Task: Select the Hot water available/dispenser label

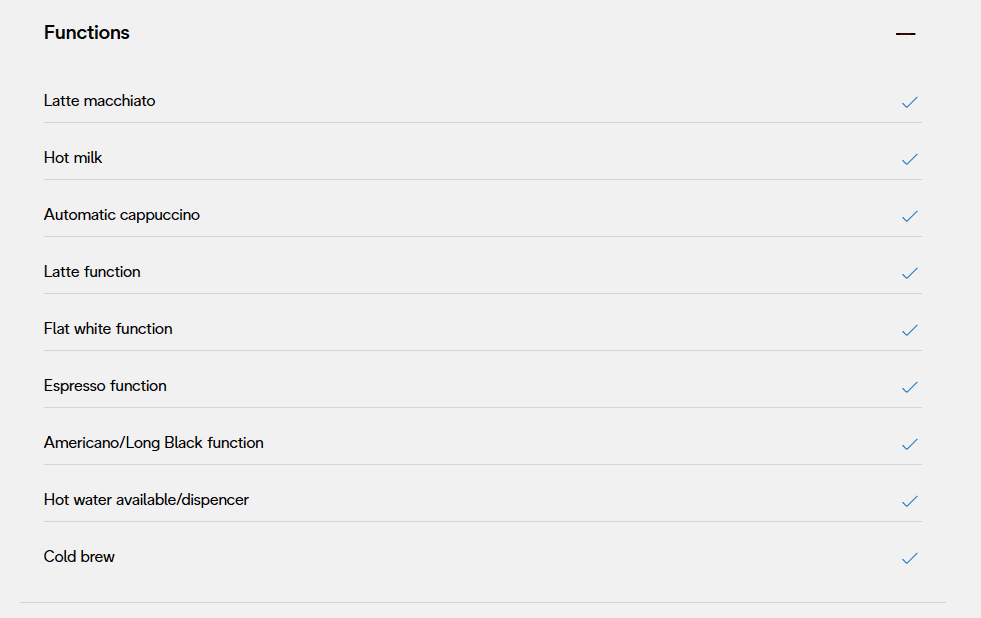Action: pyautogui.click(x=146, y=500)
